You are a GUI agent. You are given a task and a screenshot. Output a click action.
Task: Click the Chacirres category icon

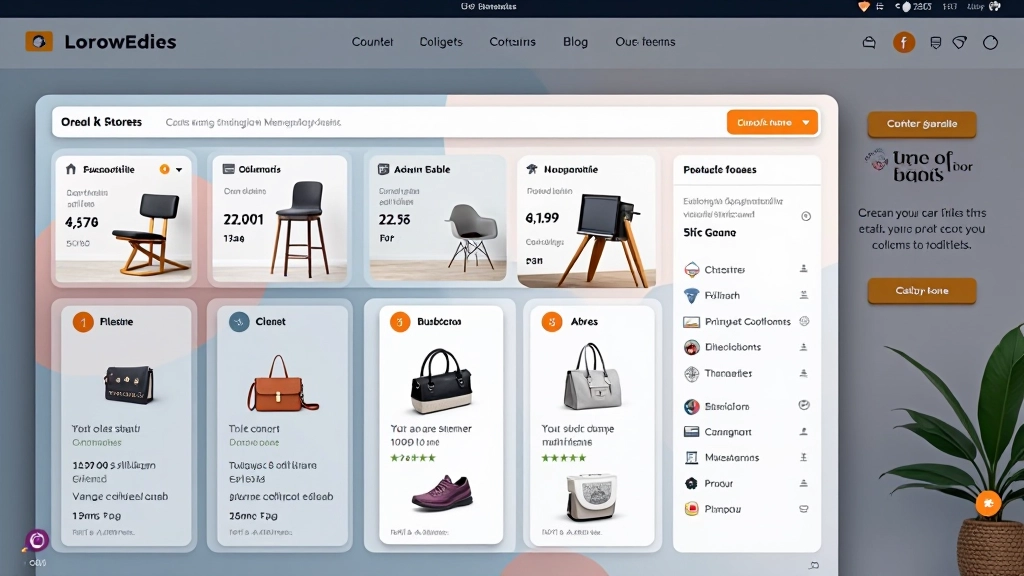692,269
